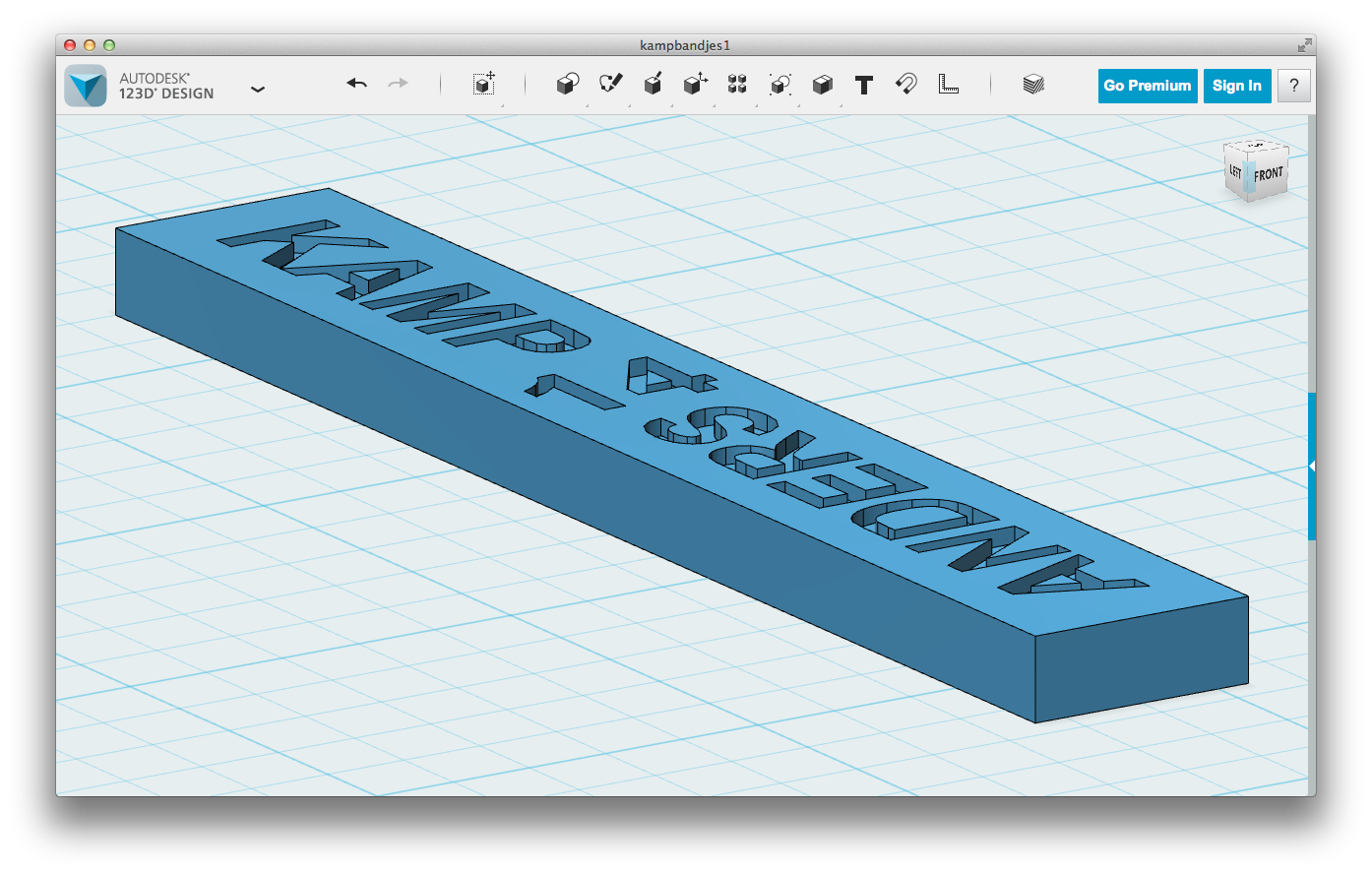The height and width of the screenshot is (874, 1372).
Task: Open the Combine tool menu
Action: pos(822,85)
